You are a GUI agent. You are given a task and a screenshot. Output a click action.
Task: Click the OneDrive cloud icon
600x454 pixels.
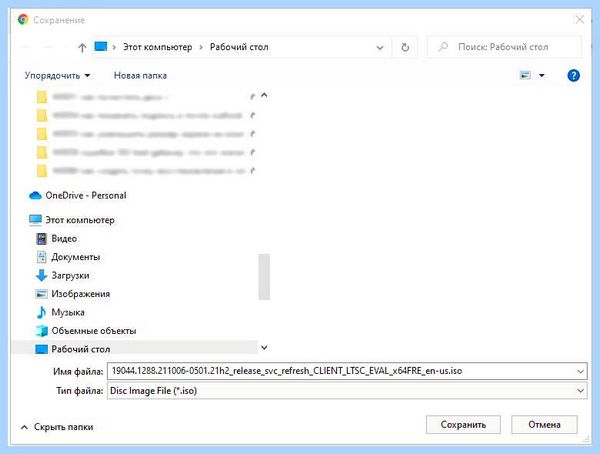(x=35, y=196)
